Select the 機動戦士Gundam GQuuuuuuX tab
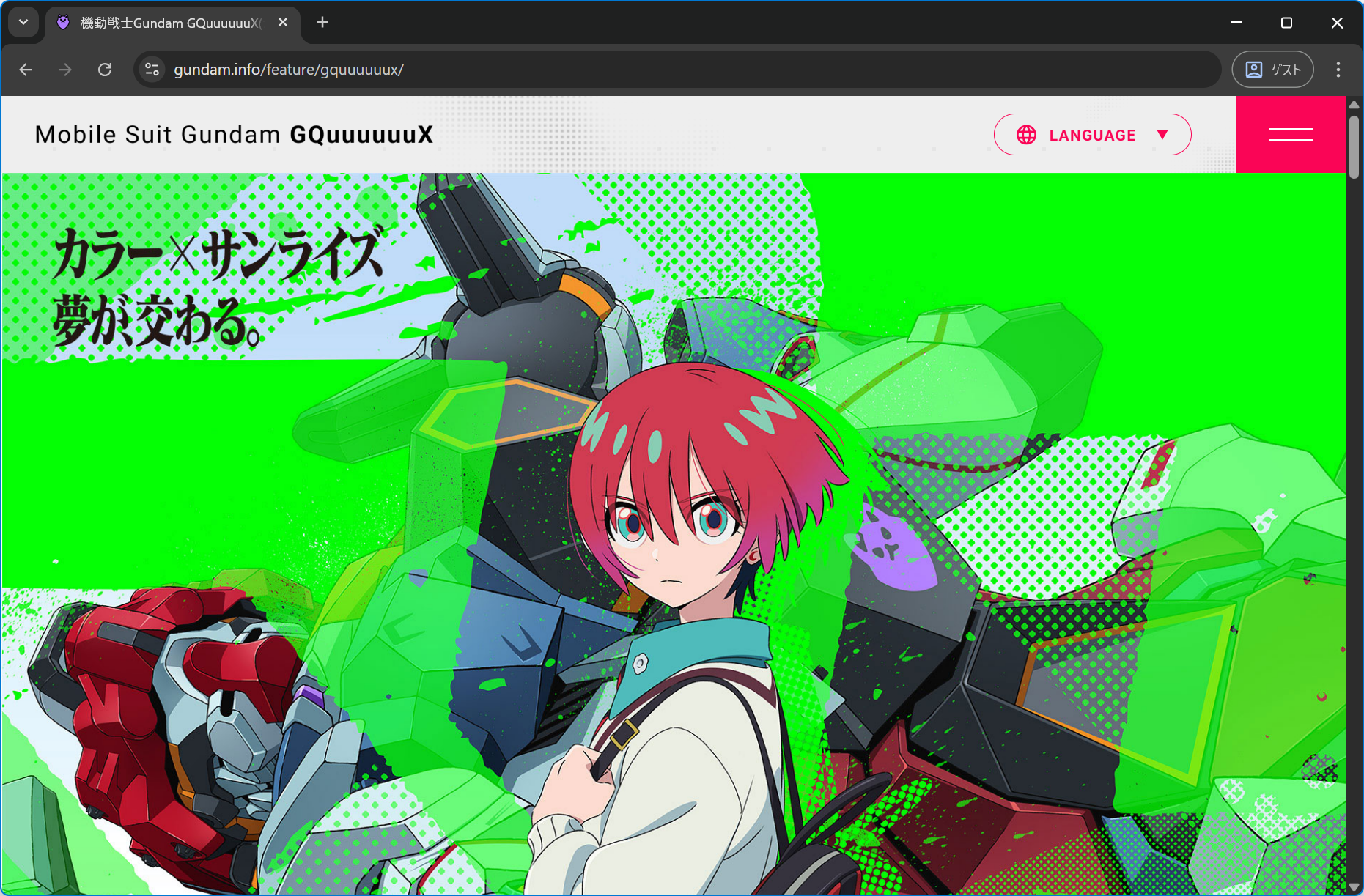This screenshot has width=1364, height=896. point(174,23)
